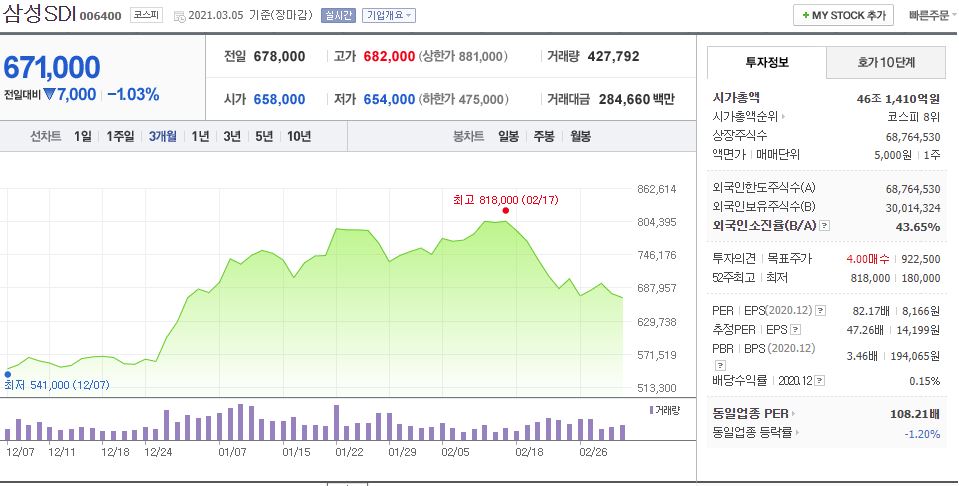Select the 1주일 line chart period
This screenshot has height=486, width=959.
120,136
